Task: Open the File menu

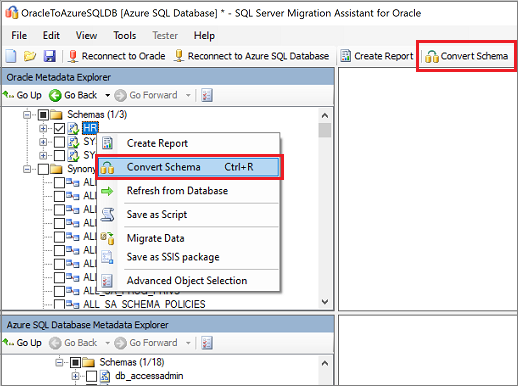Action: coord(19,35)
